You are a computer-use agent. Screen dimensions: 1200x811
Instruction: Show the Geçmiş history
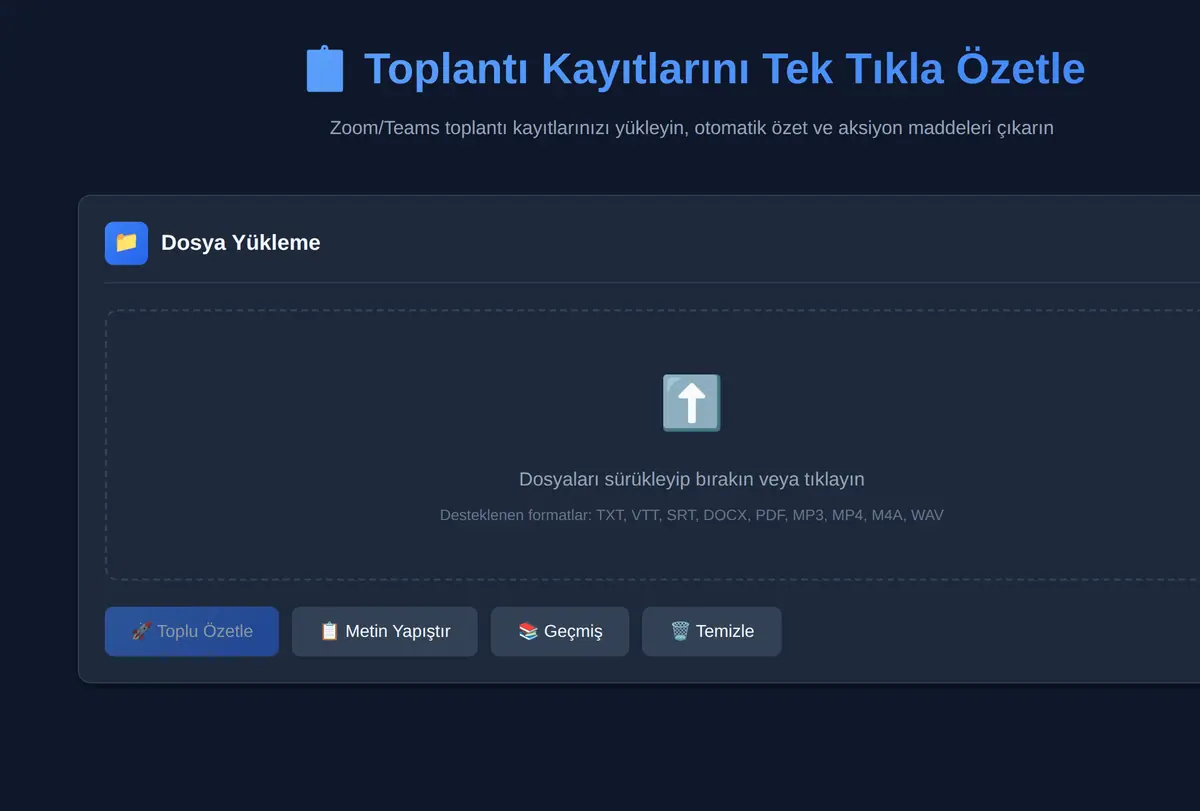click(560, 631)
